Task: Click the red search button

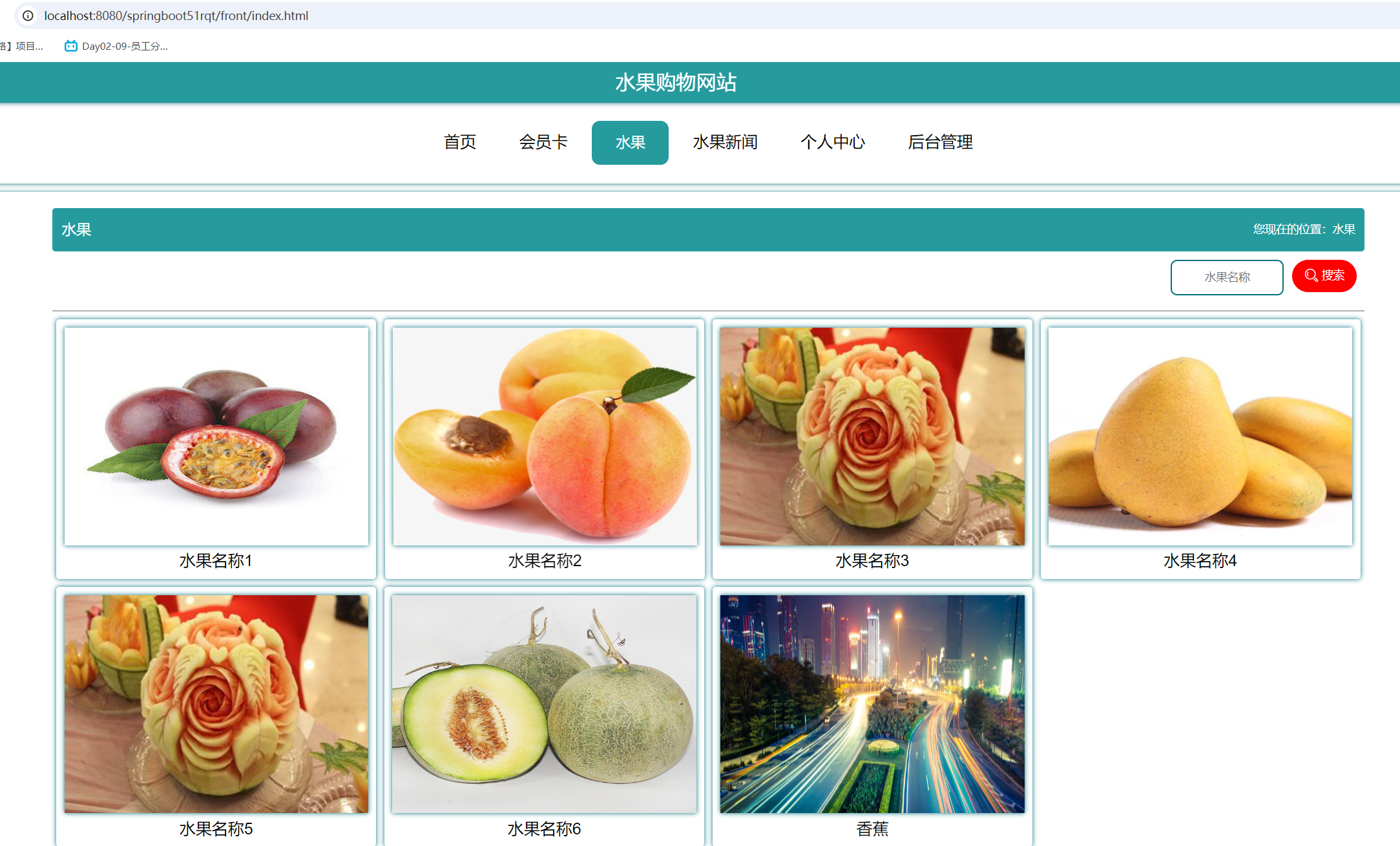Action: pyautogui.click(x=1324, y=276)
